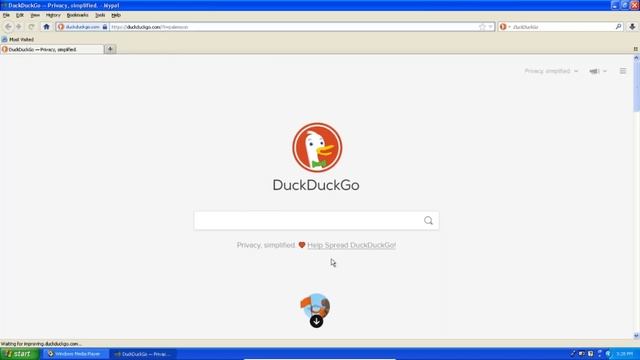Open the Most Visited bookmarks folder
Viewport: 640px width, 360px height.
coord(18,39)
